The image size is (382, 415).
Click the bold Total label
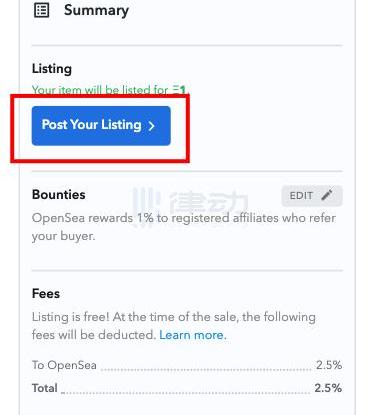point(45,388)
